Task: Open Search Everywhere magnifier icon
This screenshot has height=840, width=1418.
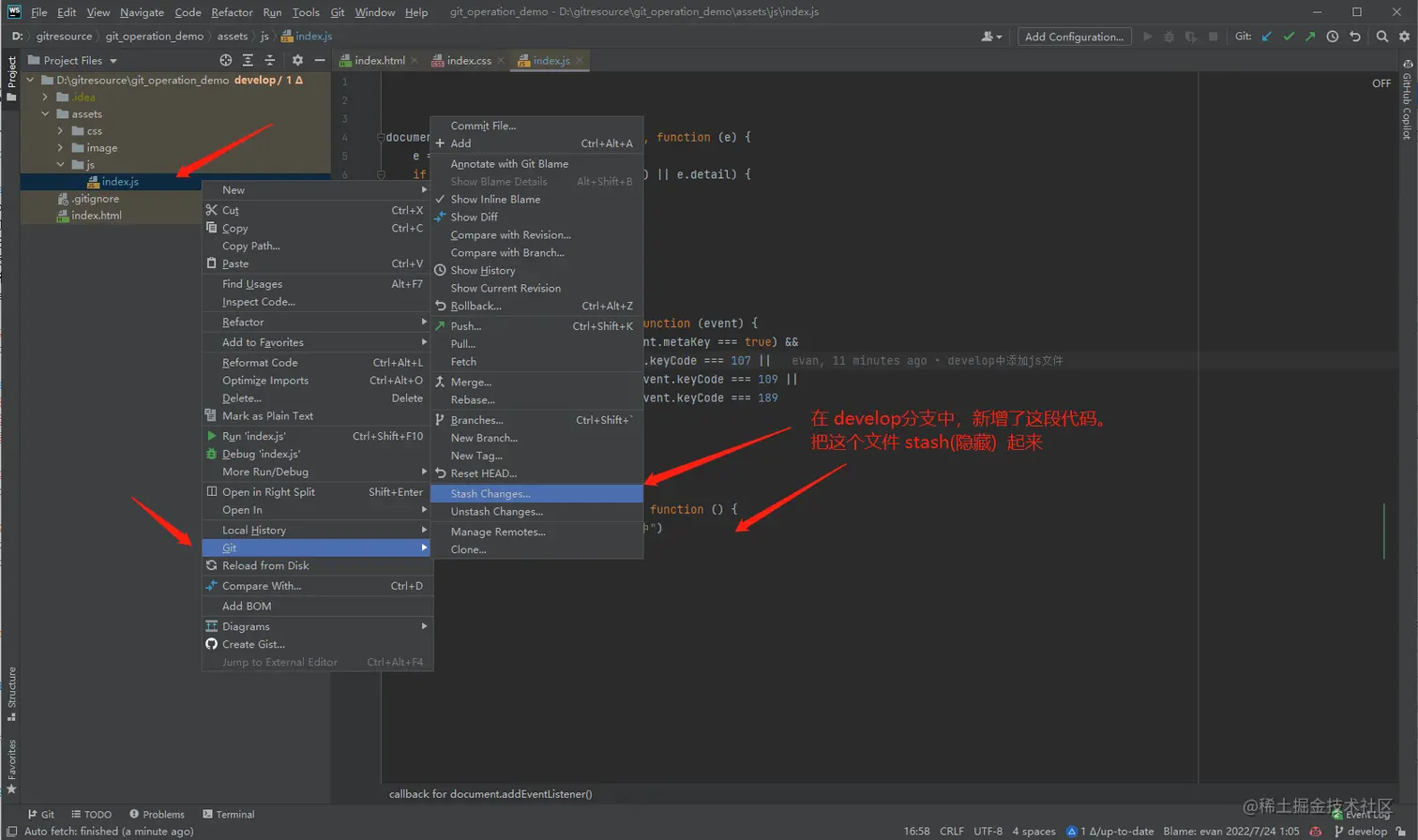Action: 1382,37
